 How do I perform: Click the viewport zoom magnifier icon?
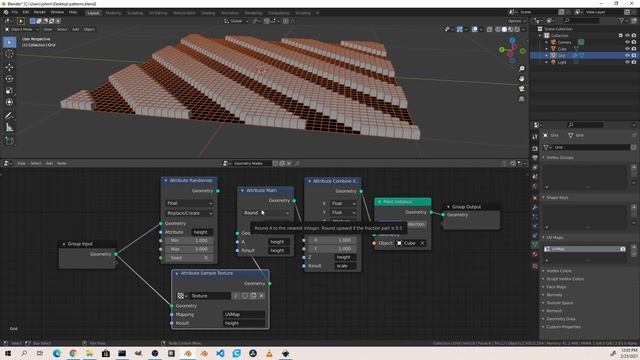click(x=522, y=69)
